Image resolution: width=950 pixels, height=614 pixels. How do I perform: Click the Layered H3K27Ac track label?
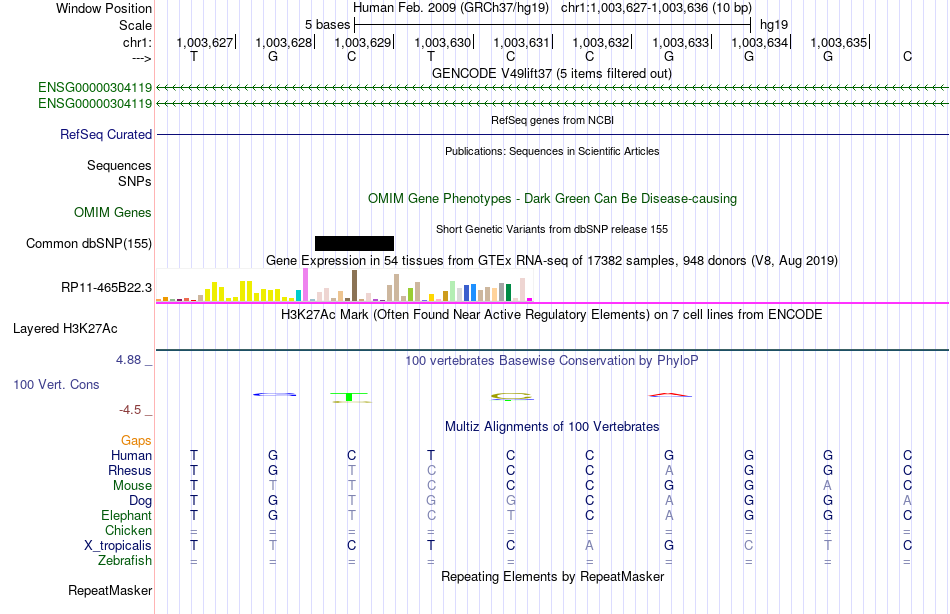point(65,329)
